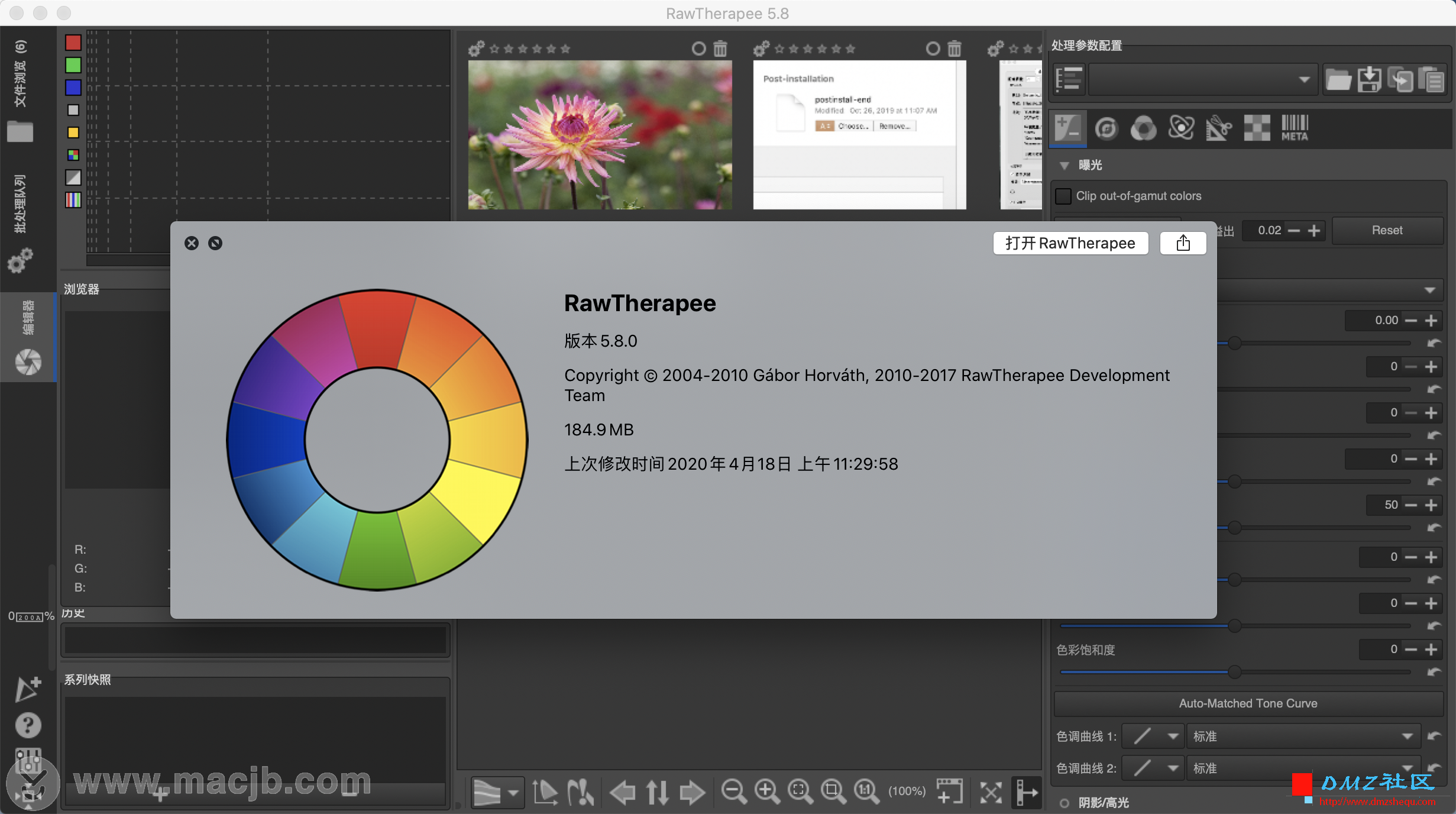The image size is (1456, 814).
Task: Toggle chromaticity histogram (yellow square)
Action: coord(73,133)
